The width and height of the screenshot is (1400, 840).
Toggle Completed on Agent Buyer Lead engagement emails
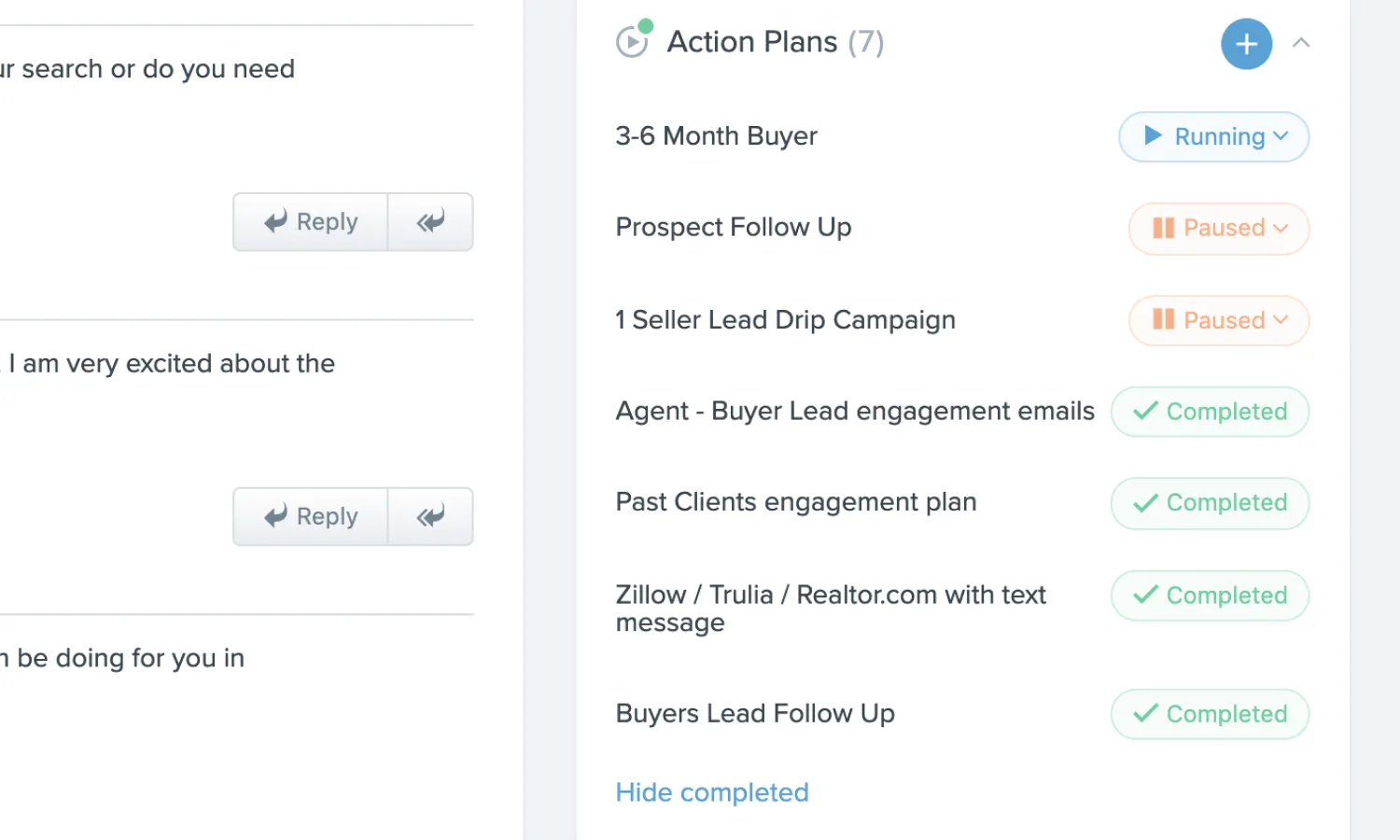(x=1210, y=412)
